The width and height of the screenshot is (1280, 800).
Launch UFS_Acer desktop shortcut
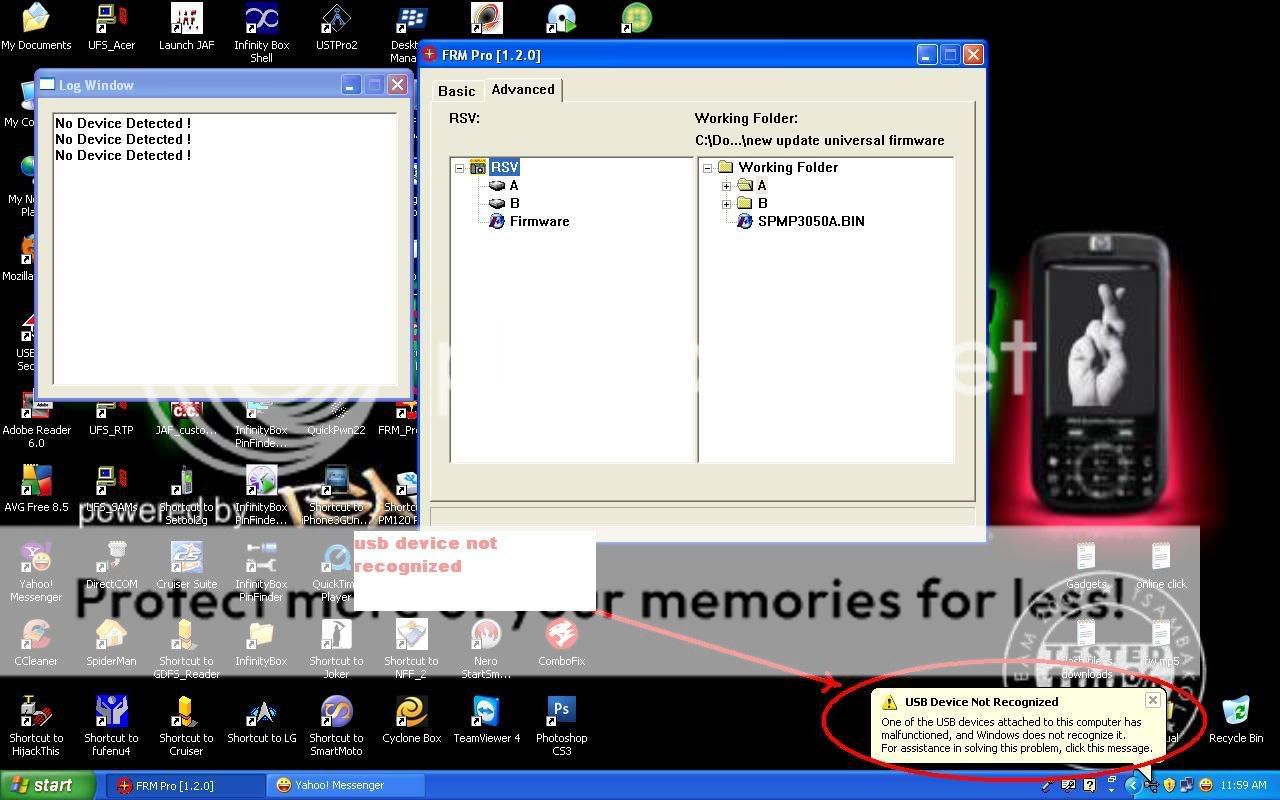pyautogui.click(x=111, y=28)
